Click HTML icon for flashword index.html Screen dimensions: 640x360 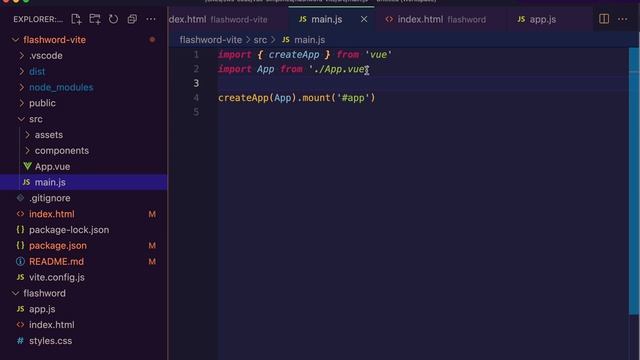(x=20, y=325)
